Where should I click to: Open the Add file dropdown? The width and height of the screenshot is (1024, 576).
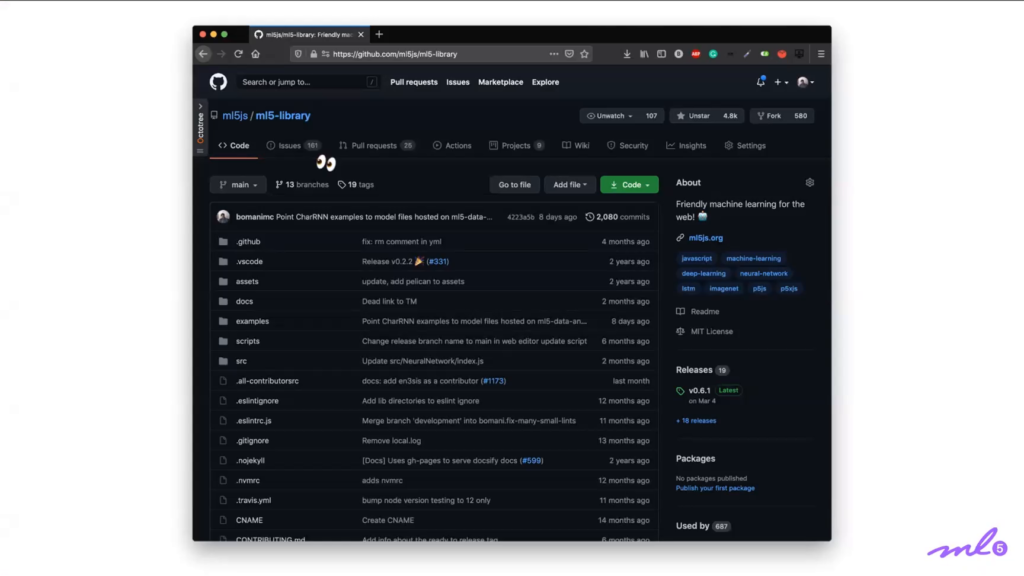click(x=570, y=185)
